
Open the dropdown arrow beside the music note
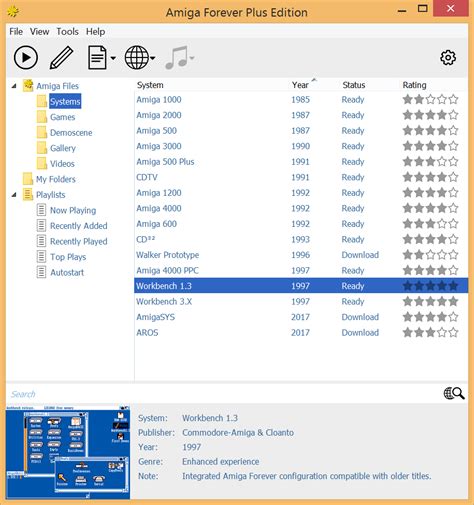pyautogui.click(x=192, y=58)
